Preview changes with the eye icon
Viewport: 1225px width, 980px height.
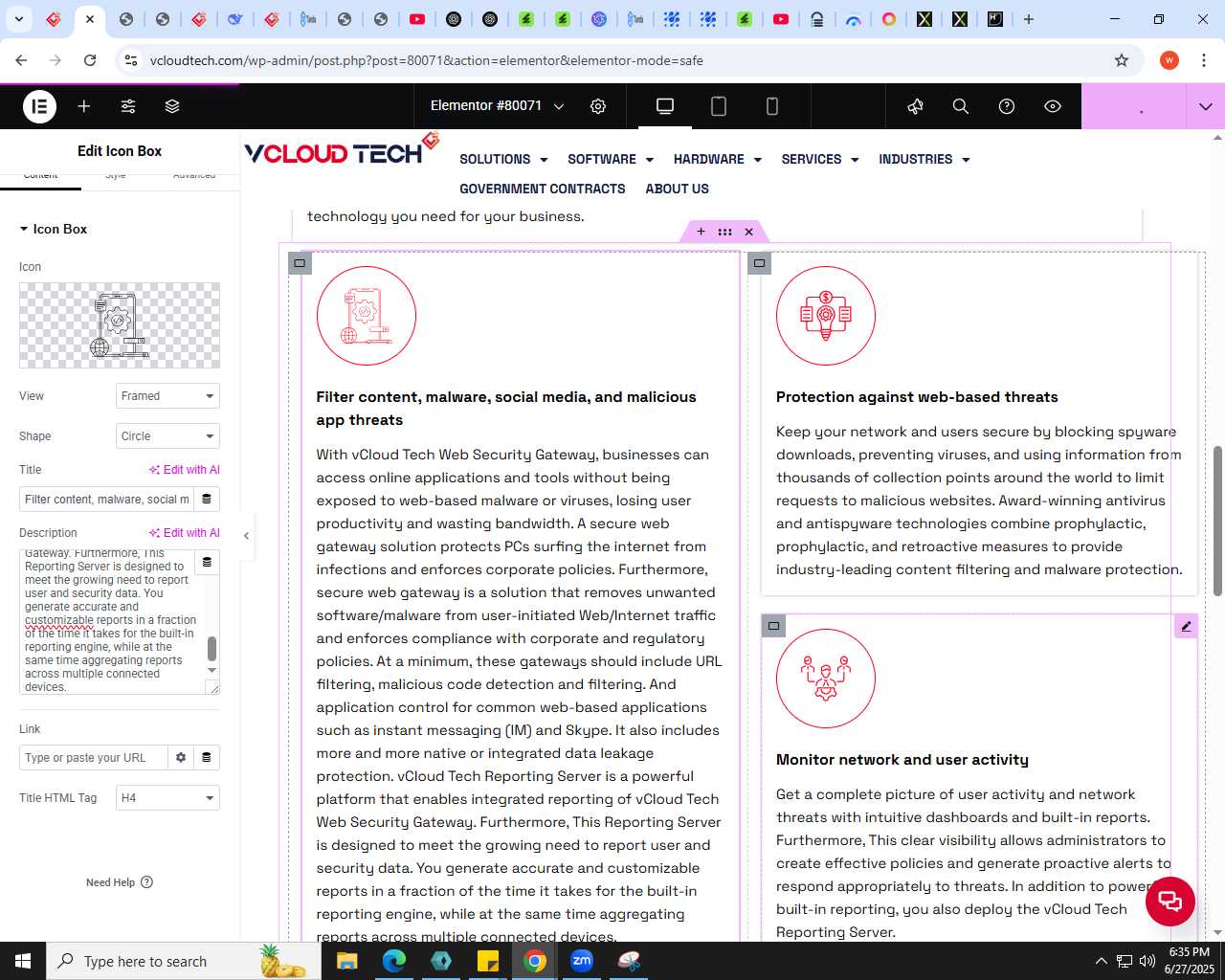1053,106
